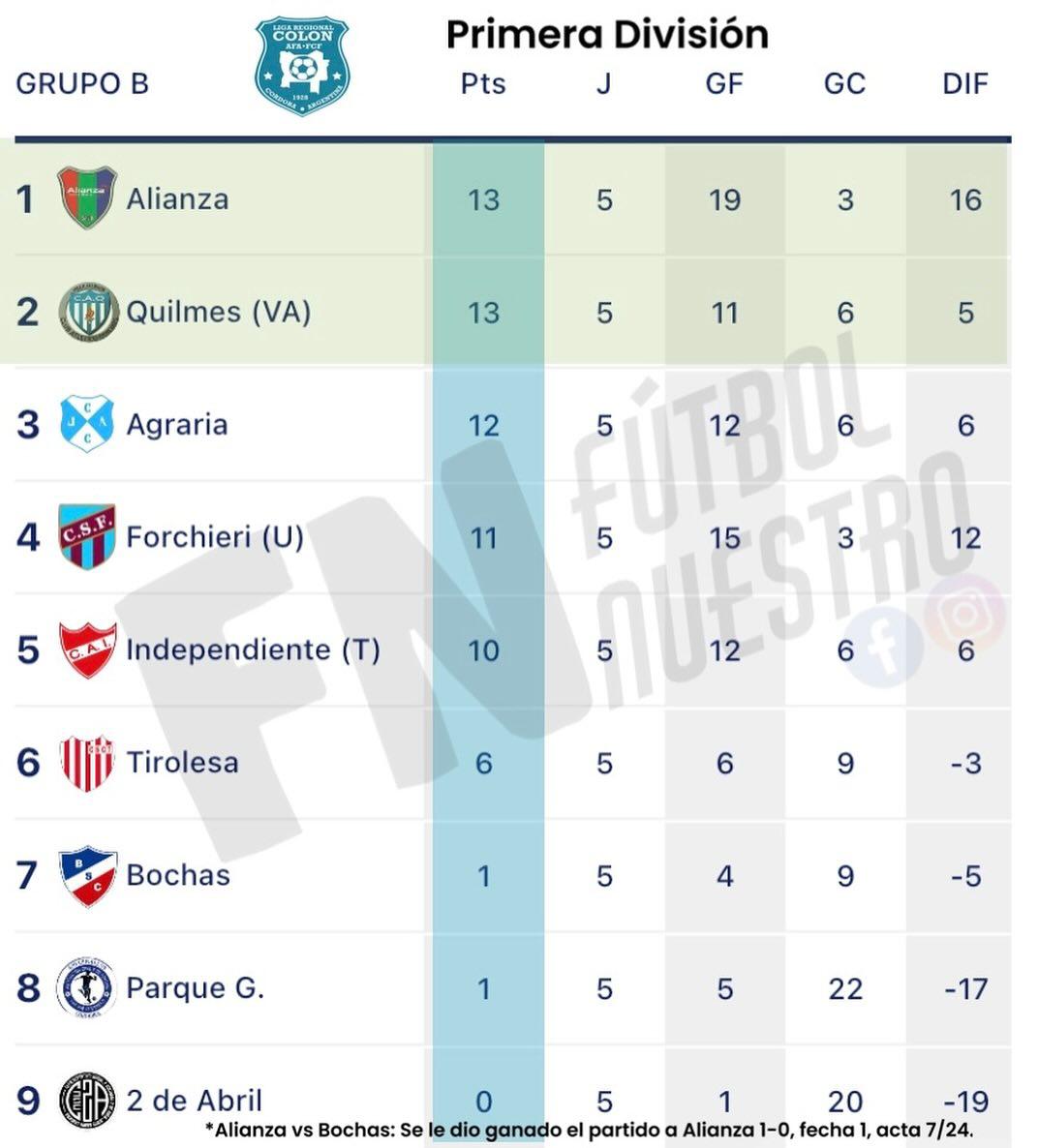Click the Liga Regional Colon logo
The width and height of the screenshot is (1038, 1148).
pyautogui.click(x=302, y=66)
